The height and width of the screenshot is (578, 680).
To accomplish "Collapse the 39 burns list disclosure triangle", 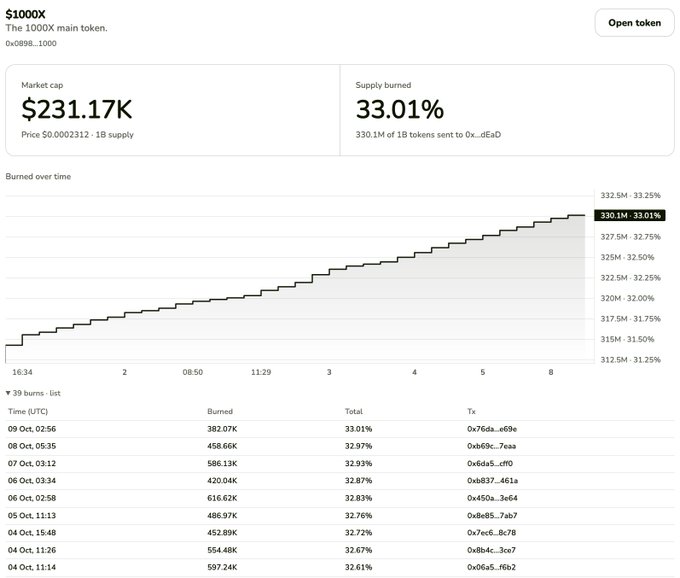I will coord(8,393).
